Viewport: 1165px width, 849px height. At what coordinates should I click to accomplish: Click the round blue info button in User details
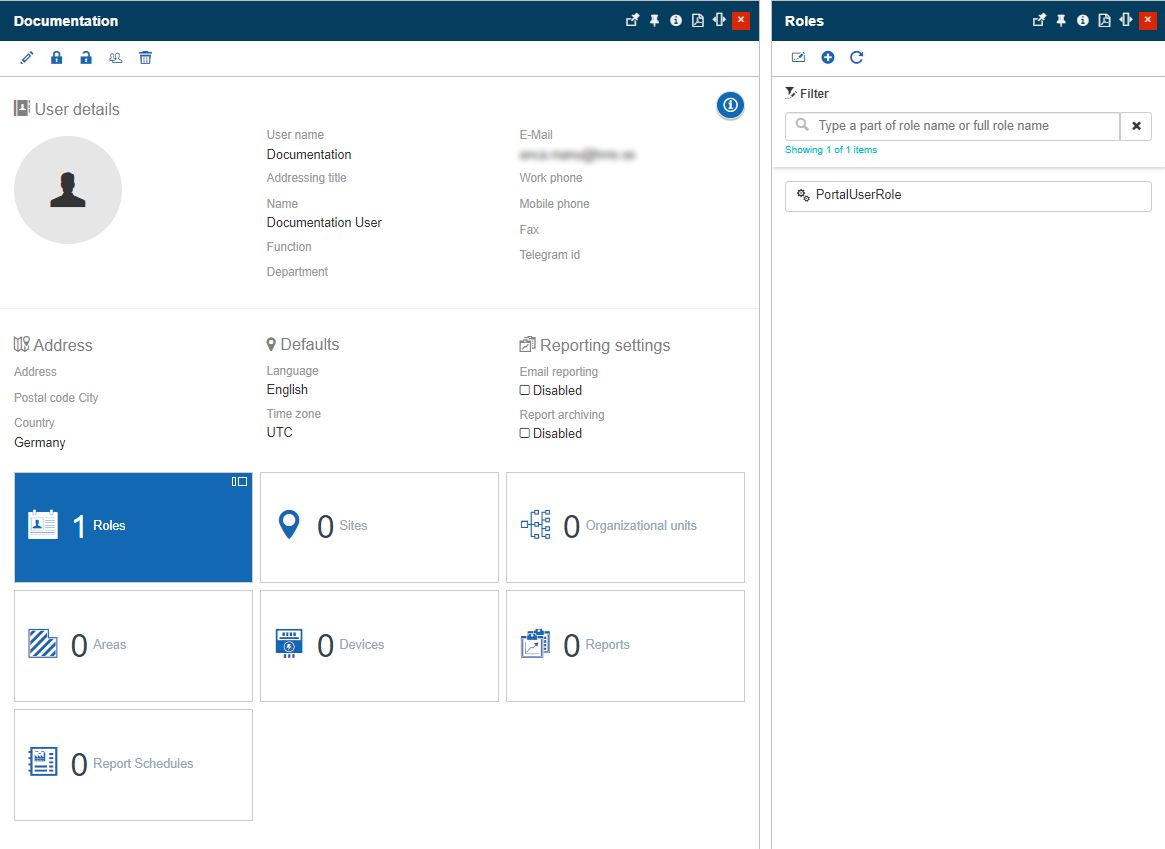[730, 104]
